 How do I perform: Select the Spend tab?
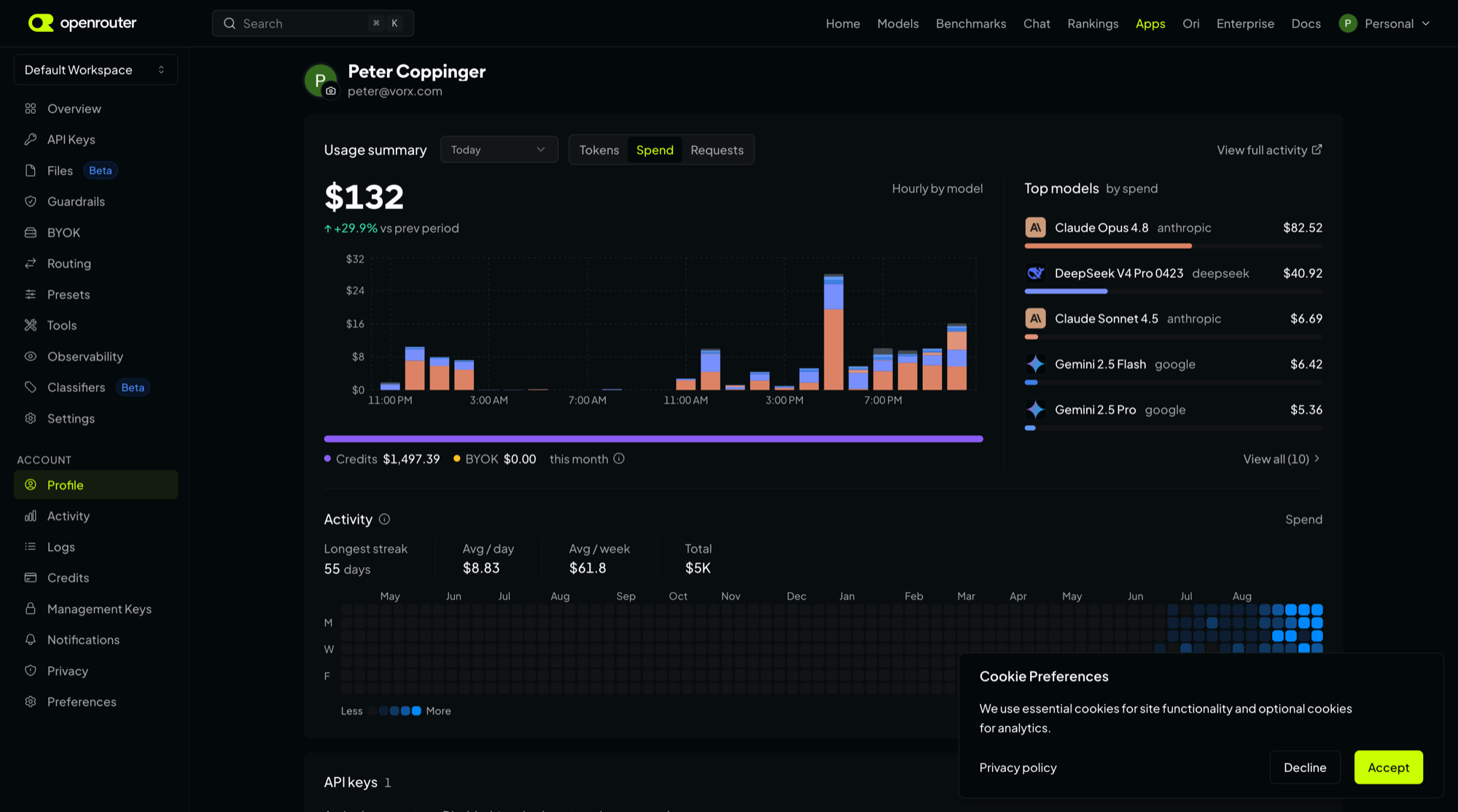click(655, 149)
